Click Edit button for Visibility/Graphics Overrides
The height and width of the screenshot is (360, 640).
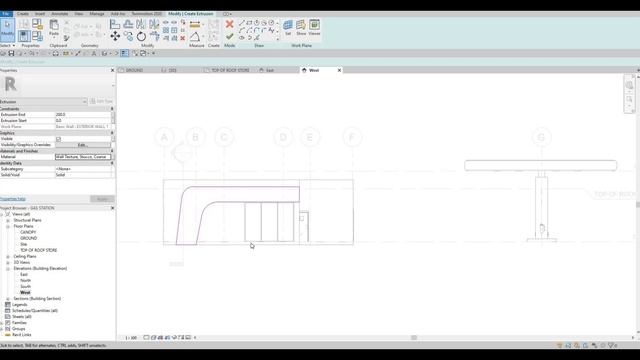82,145
